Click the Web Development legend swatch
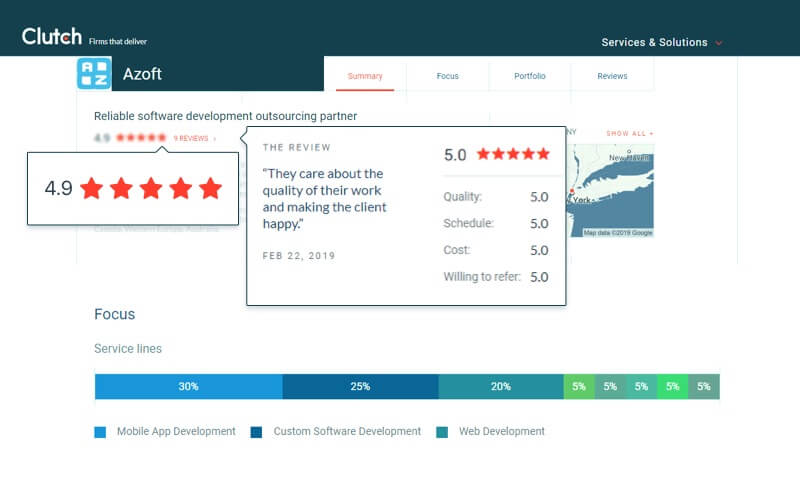Viewport: 800px width, 480px height. (x=442, y=432)
